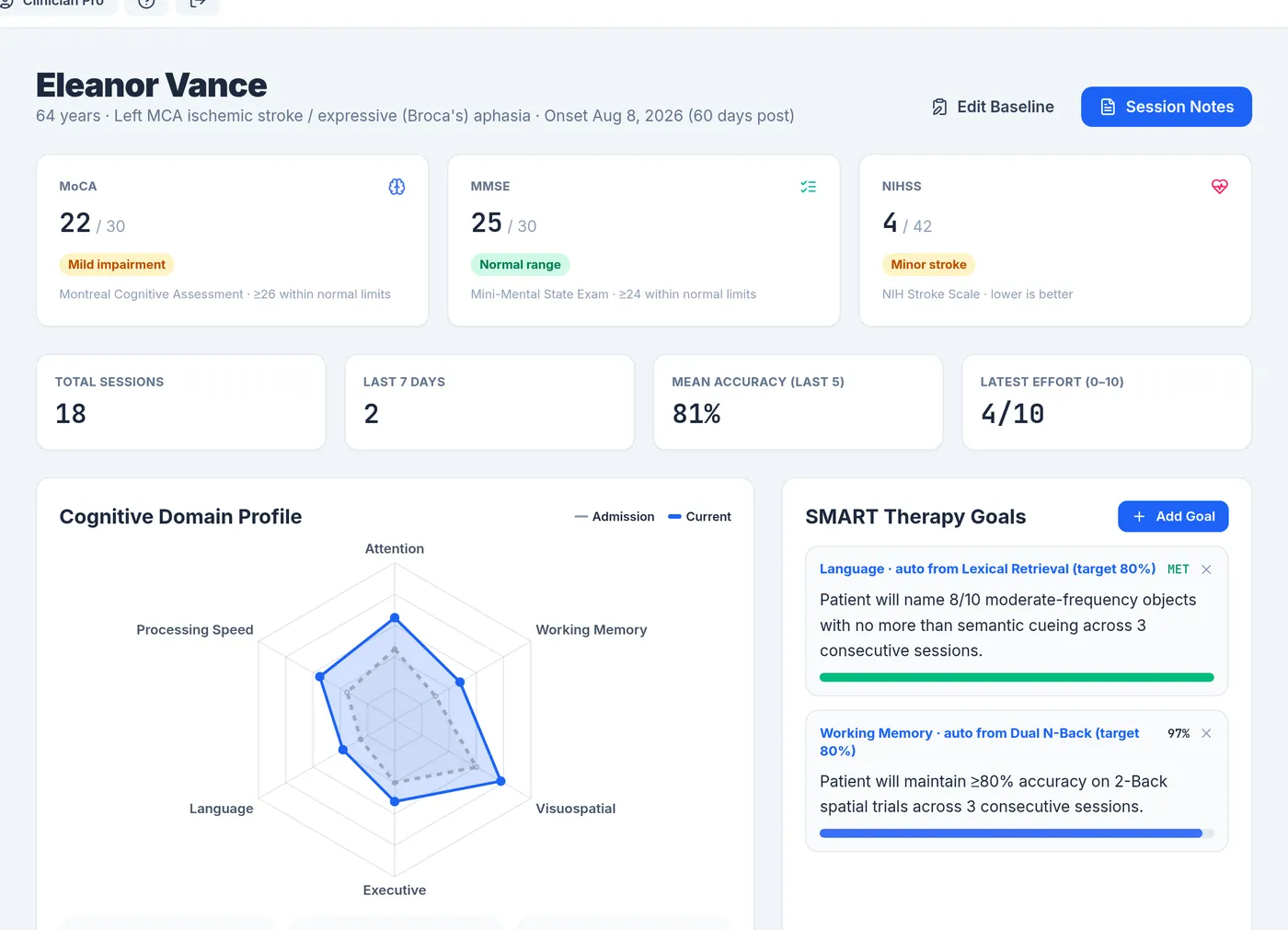This screenshot has height=930, width=1288.
Task: Click the Latest Effort value 4/10
Action: 1013,414
